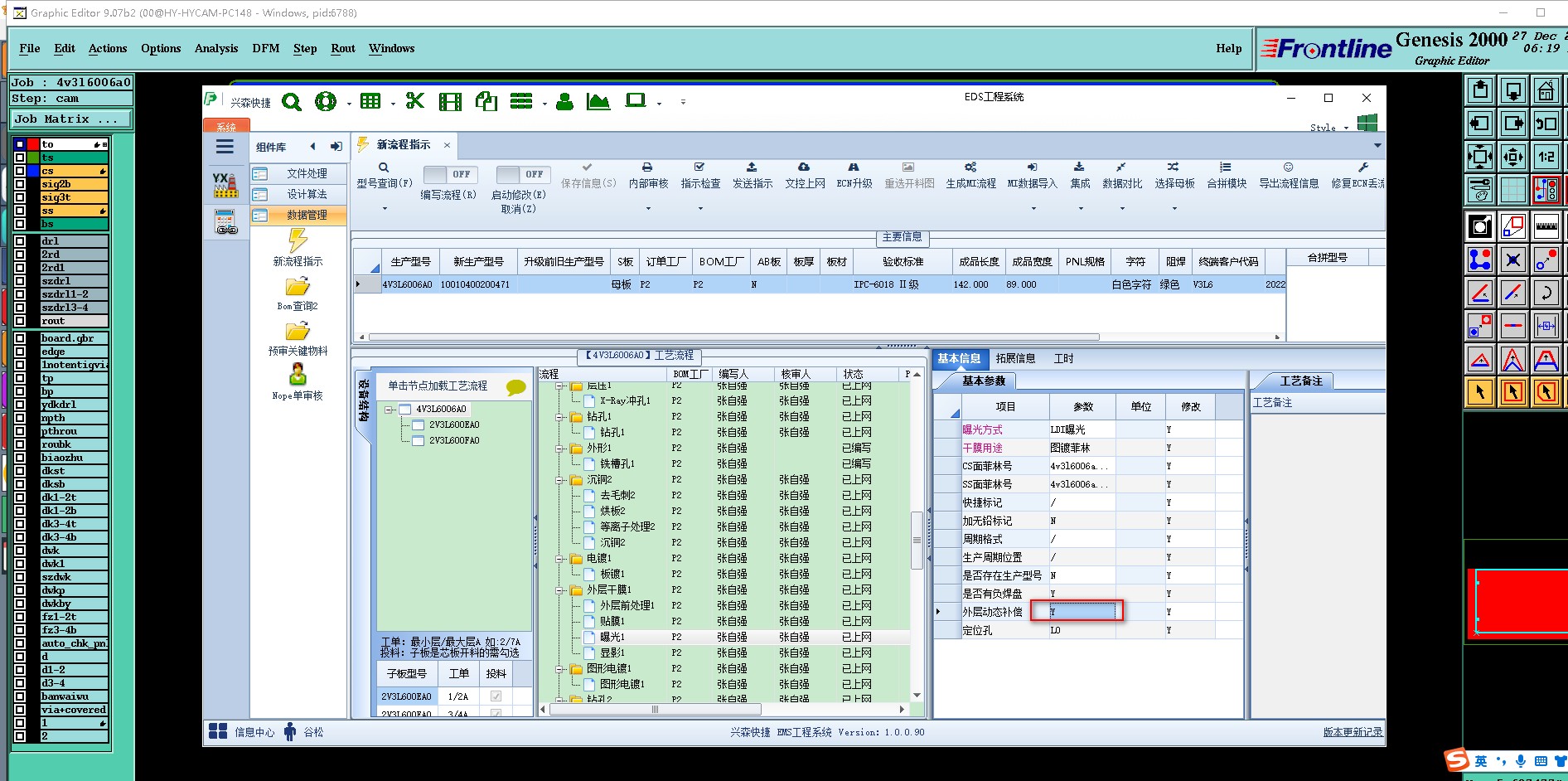This screenshot has width=1568, height=781.
Task: Click the hamburger menu icon in sidebar
Action: tap(225, 147)
